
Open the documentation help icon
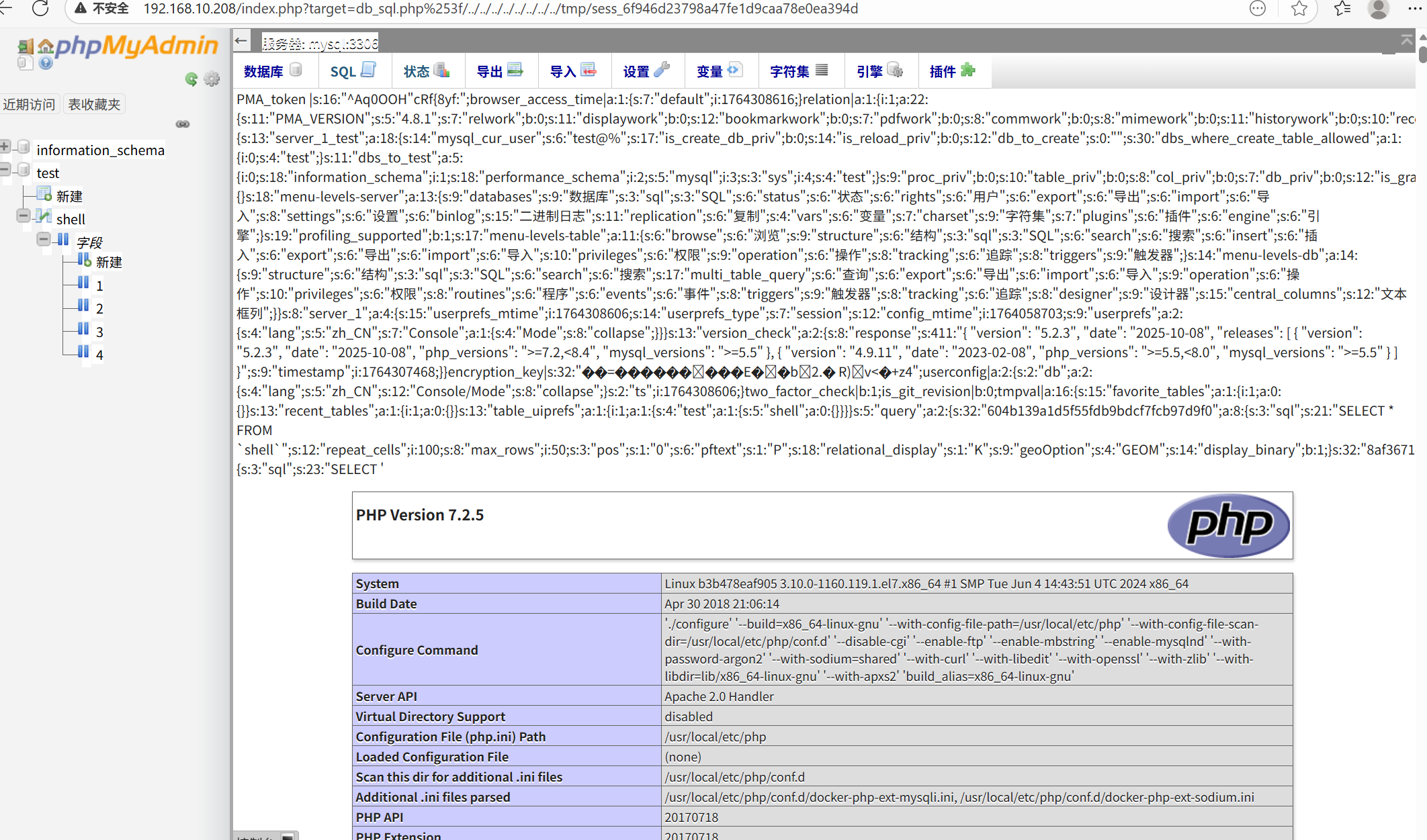pos(45,62)
